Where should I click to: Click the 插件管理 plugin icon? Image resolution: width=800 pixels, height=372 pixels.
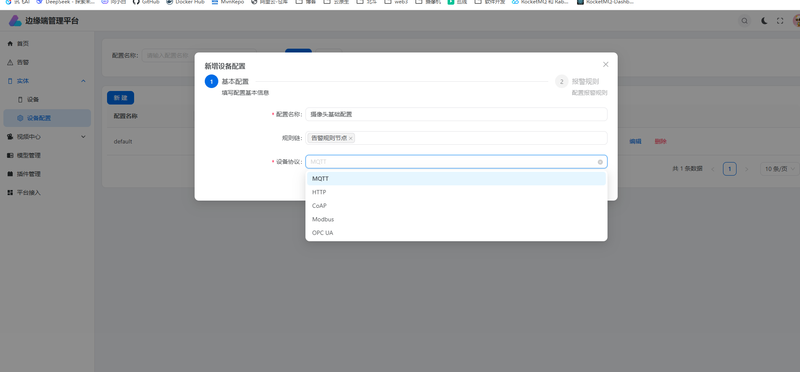pos(10,174)
